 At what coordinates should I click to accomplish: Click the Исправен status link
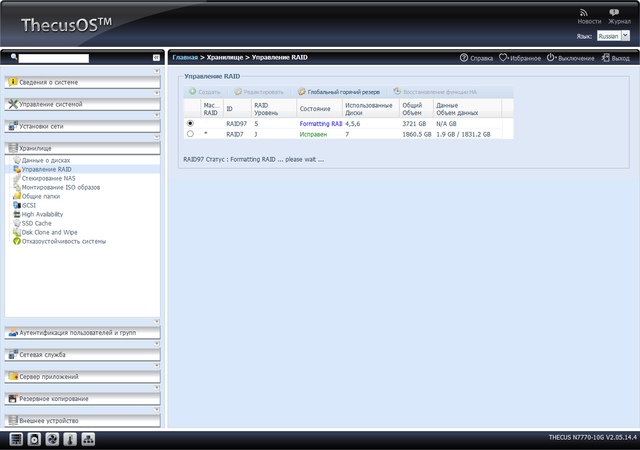313,134
